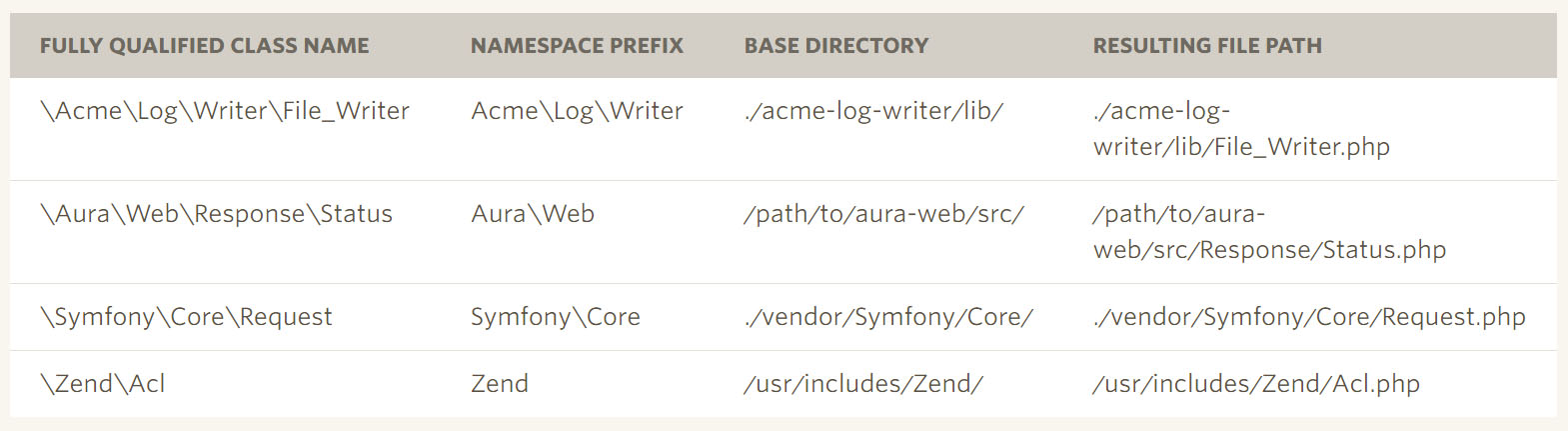Viewport: 1568px width, 431px height.
Task: Click the File_Writer.php resulting path cell
Action: pyautogui.click(x=1240, y=129)
